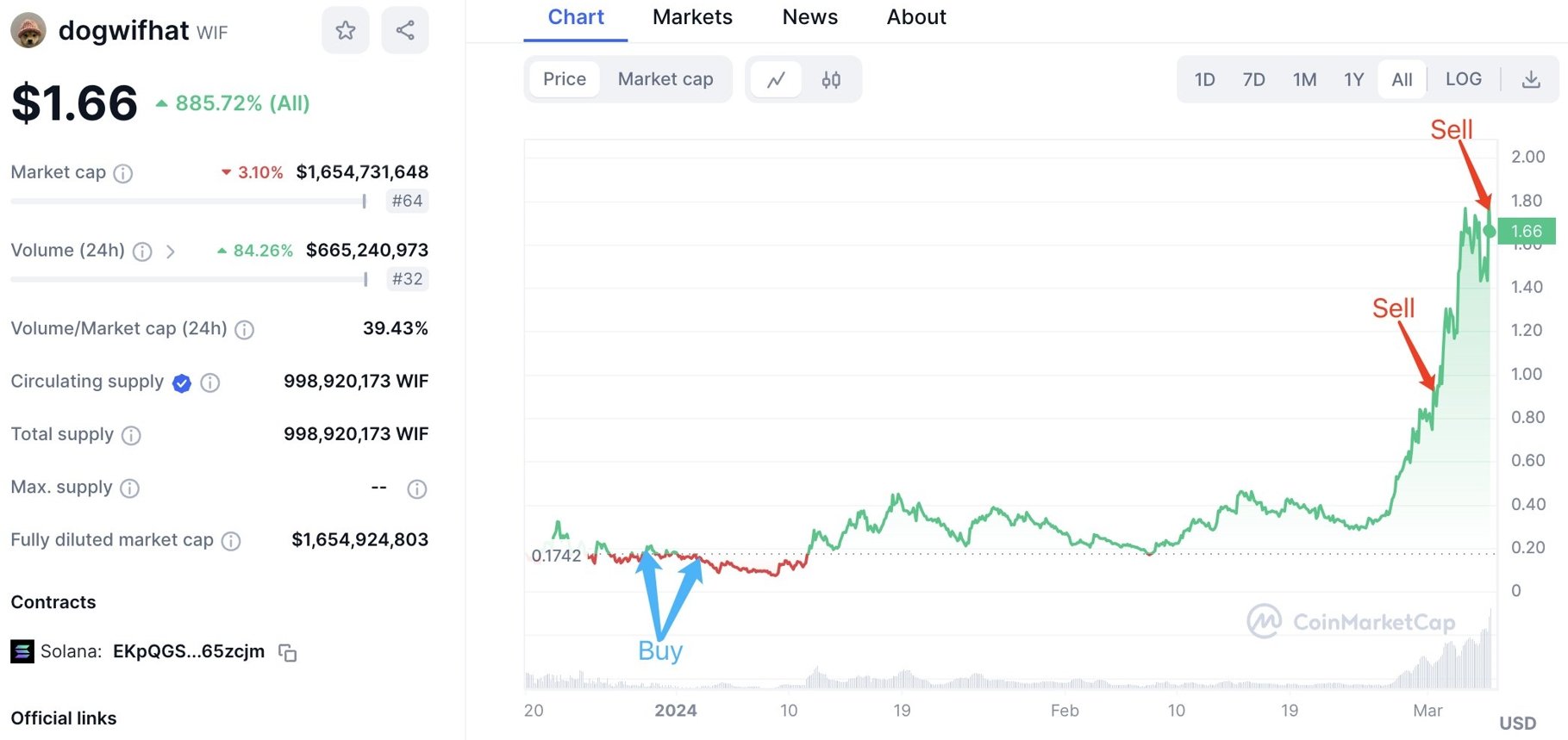Image resolution: width=1568 pixels, height=740 pixels.
Task: Click Circulating supply info icon
Action: 210,382
